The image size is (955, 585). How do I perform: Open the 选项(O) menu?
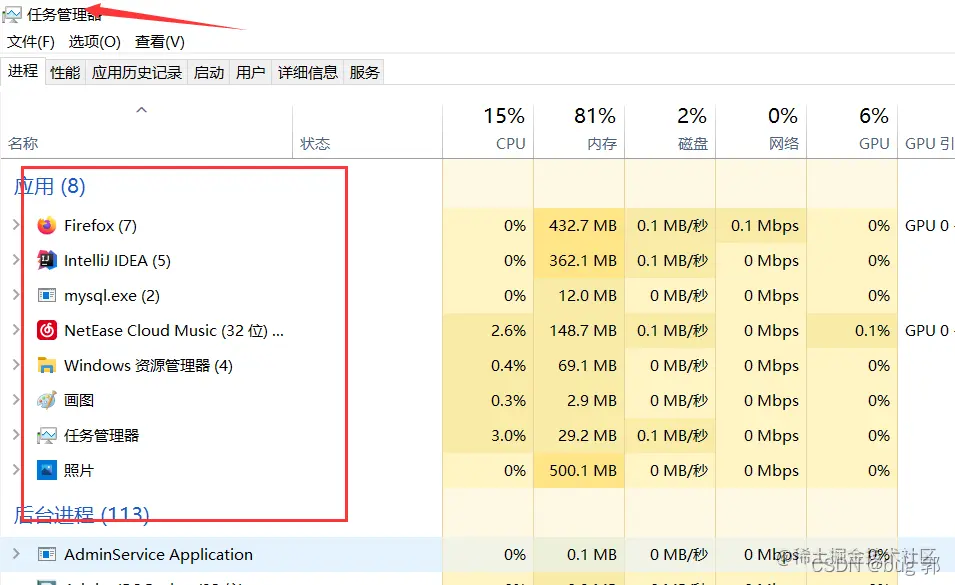coord(94,42)
